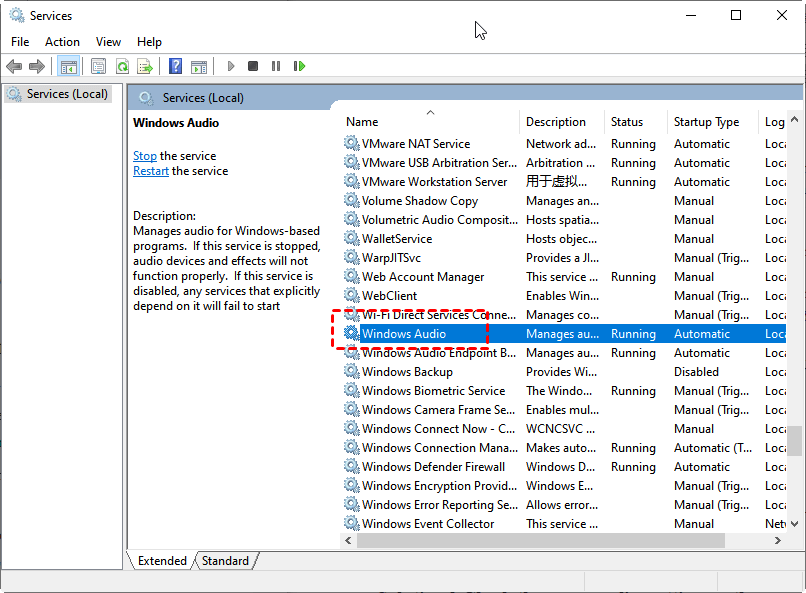Click the gear icon beside VMware Workstation Server
The height and width of the screenshot is (593, 806).
(x=352, y=181)
